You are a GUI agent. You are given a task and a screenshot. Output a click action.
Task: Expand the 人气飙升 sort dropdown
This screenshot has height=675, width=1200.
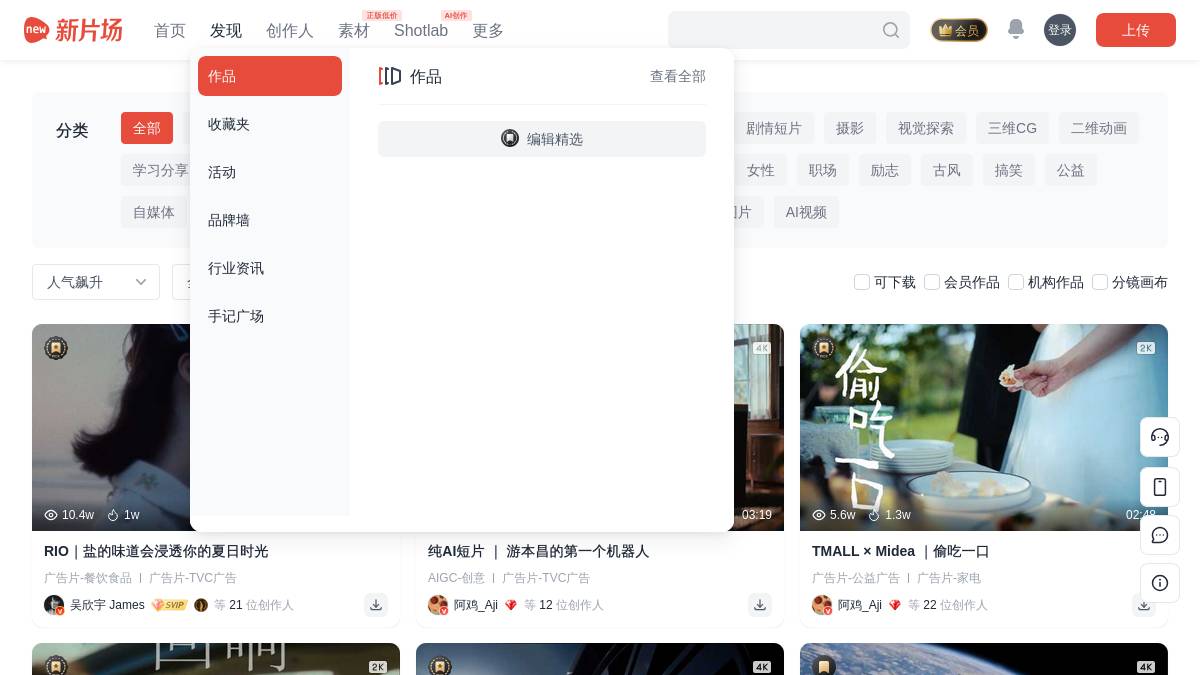coord(96,282)
